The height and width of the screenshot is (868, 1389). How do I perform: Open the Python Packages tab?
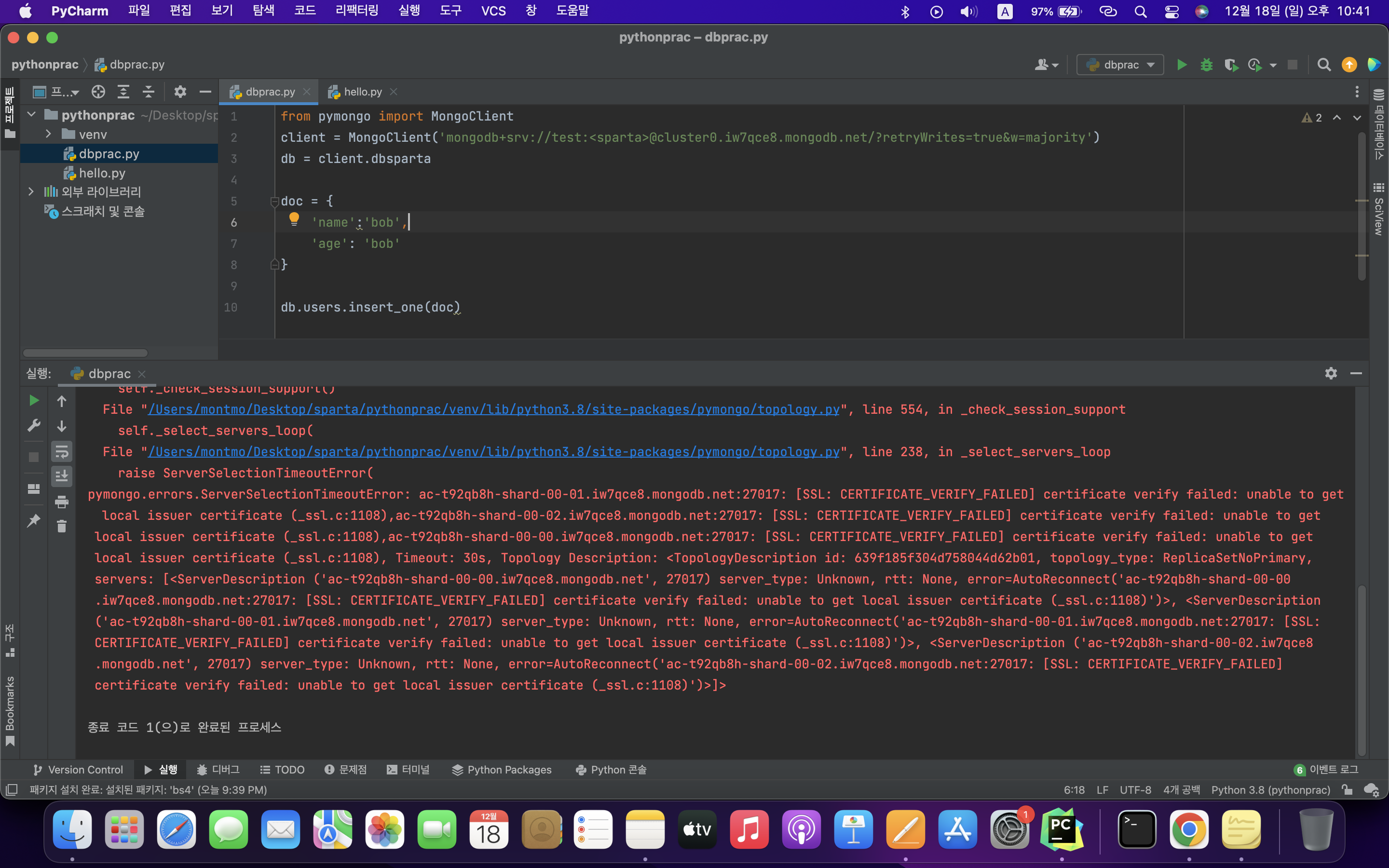tap(501, 769)
